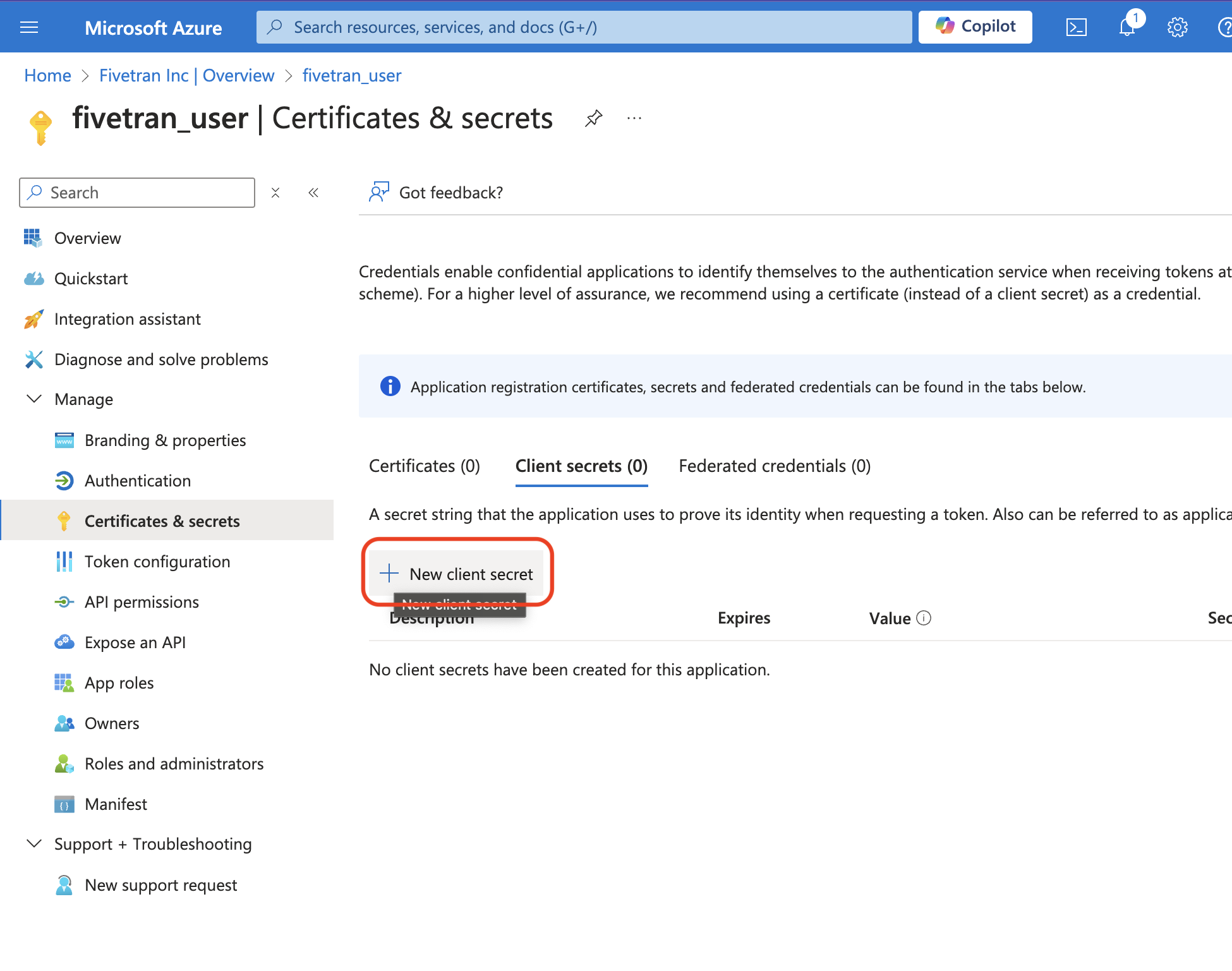Open the Azure portal hamburger menu
The image size is (1232, 971).
pos(29,27)
